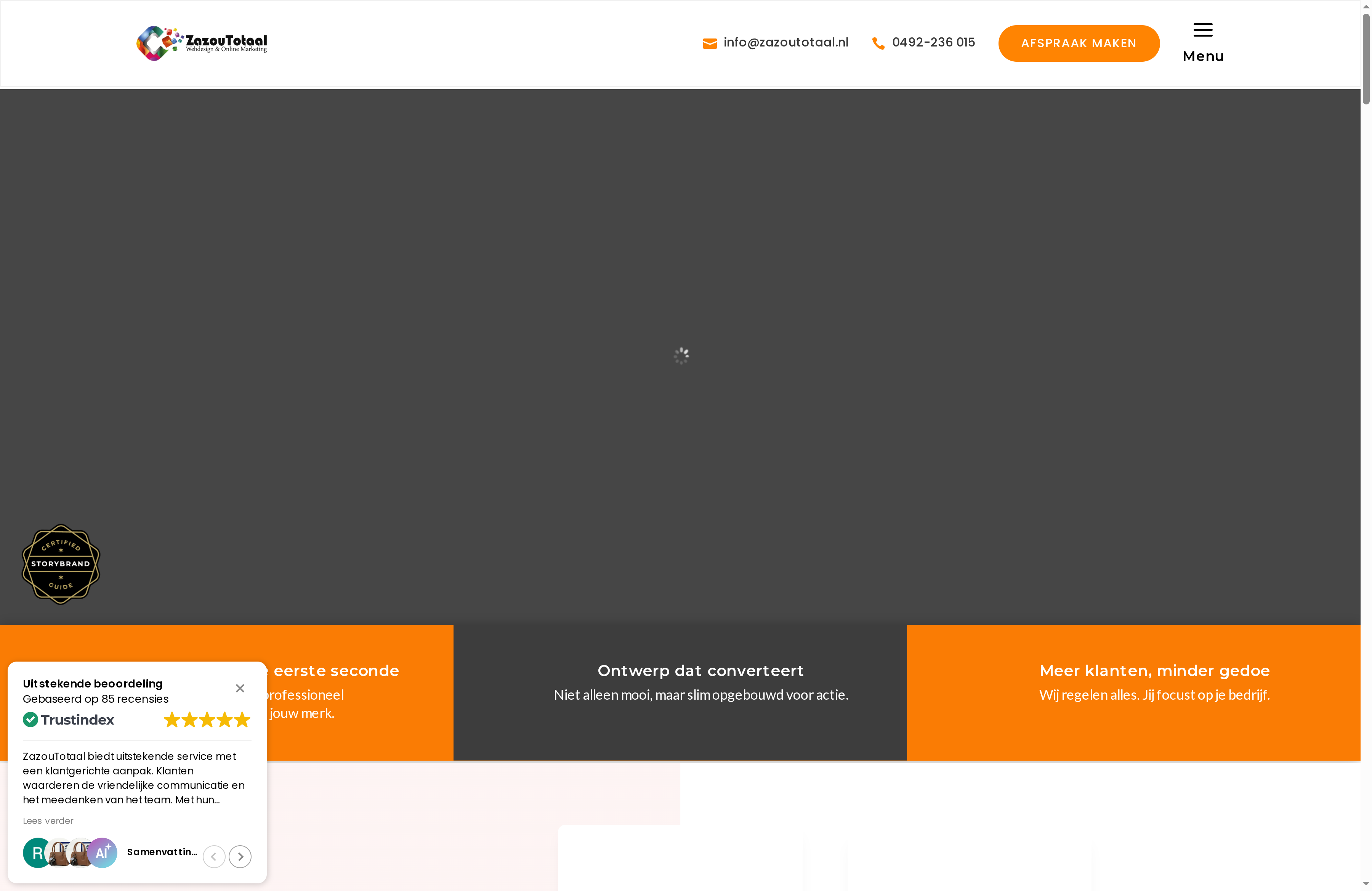Click the Ontwerp dat converteert heading
The height and width of the screenshot is (891, 1372).
coord(700,670)
